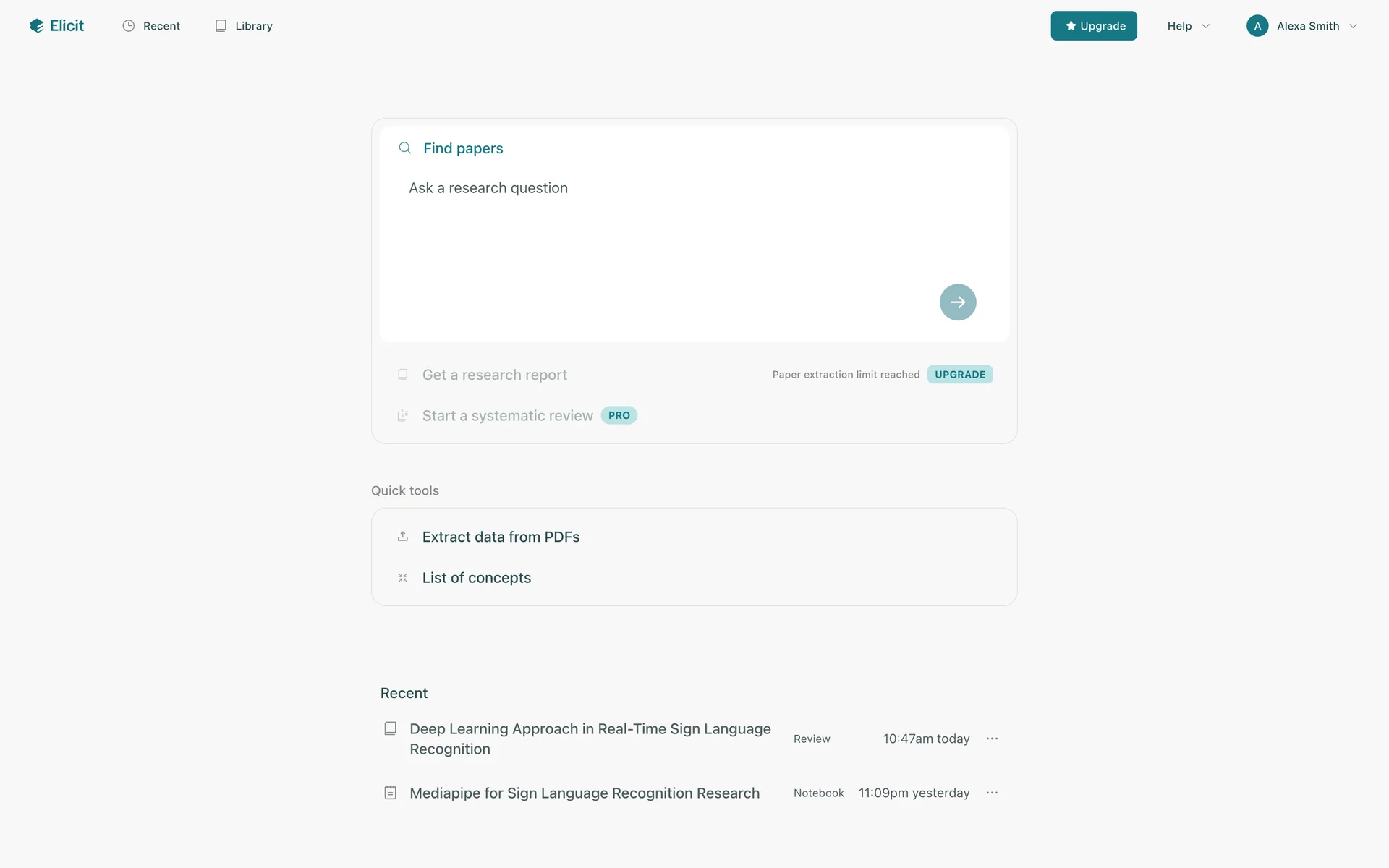Click the notebook icon beside Mediapipe entry
Screen dimensions: 1389x868
pyautogui.click(x=390, y=793)
